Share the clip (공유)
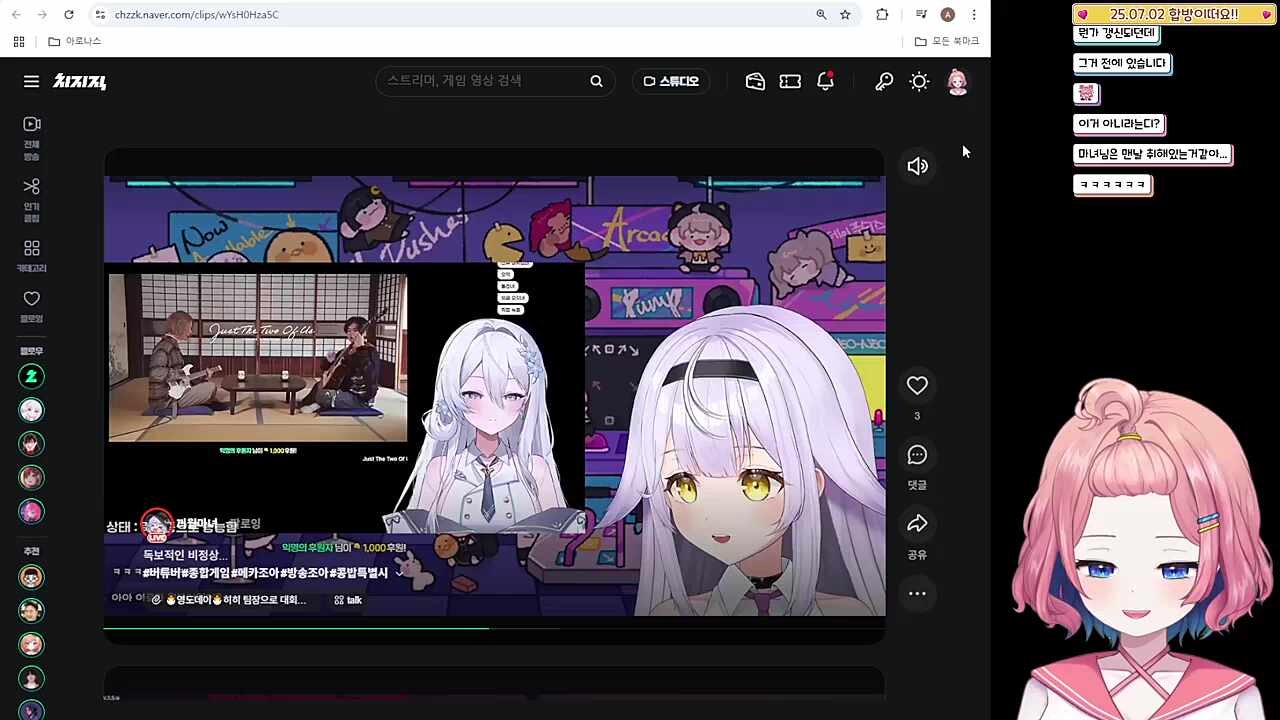The width and height of the screenshot is (1280, 720). coord(917,524)
